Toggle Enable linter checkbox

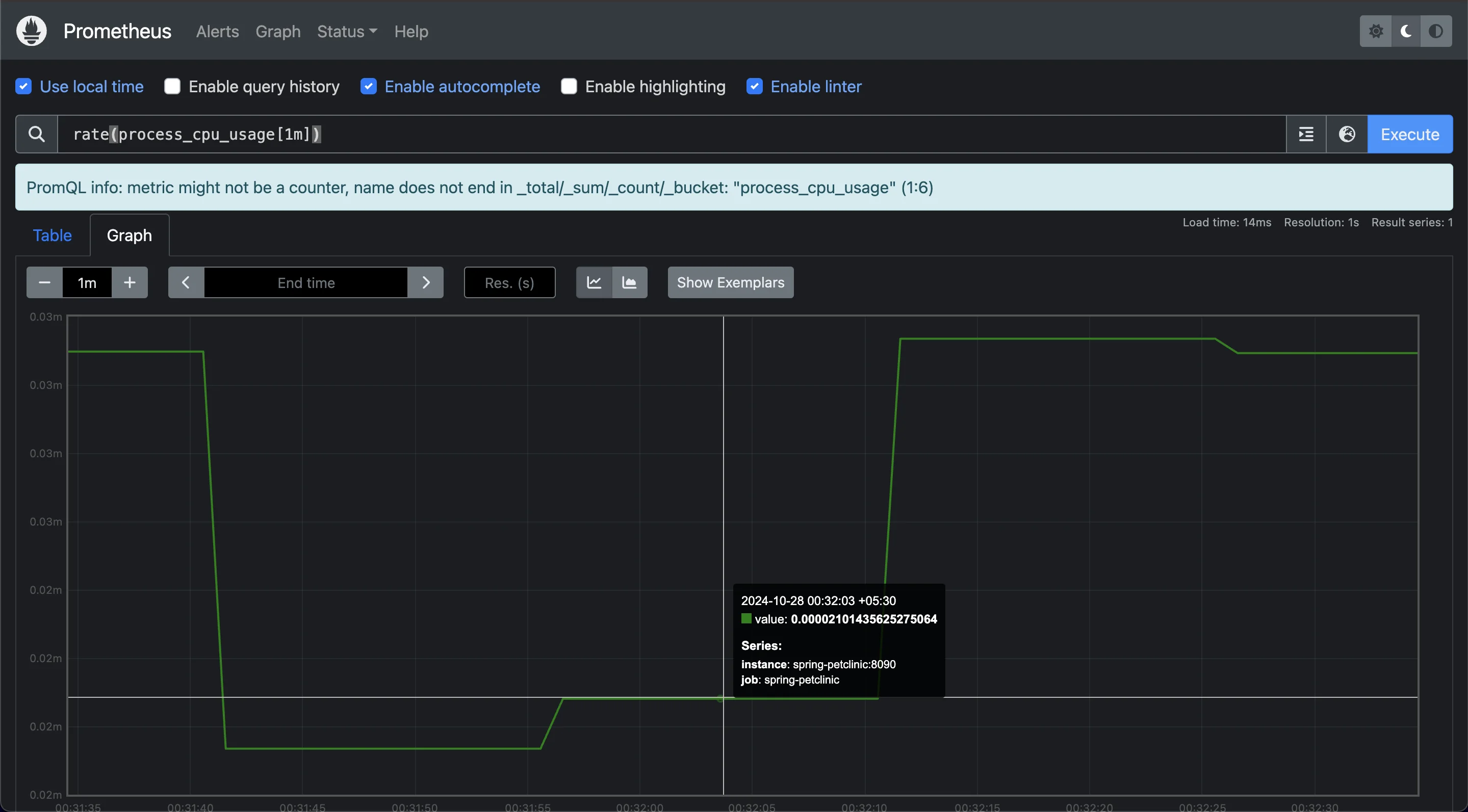[755, 87]
